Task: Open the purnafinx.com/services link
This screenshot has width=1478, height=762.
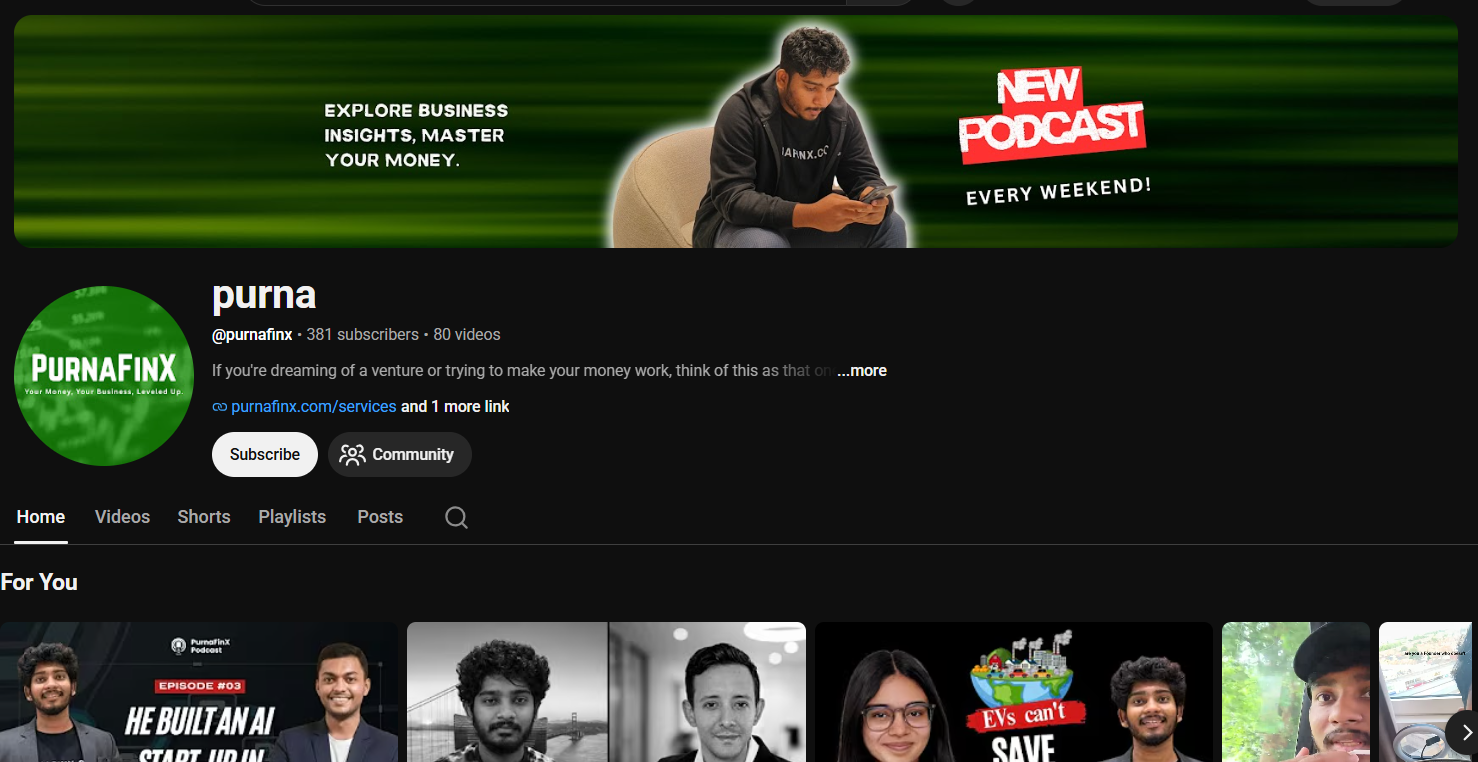Action: [314, 407]
